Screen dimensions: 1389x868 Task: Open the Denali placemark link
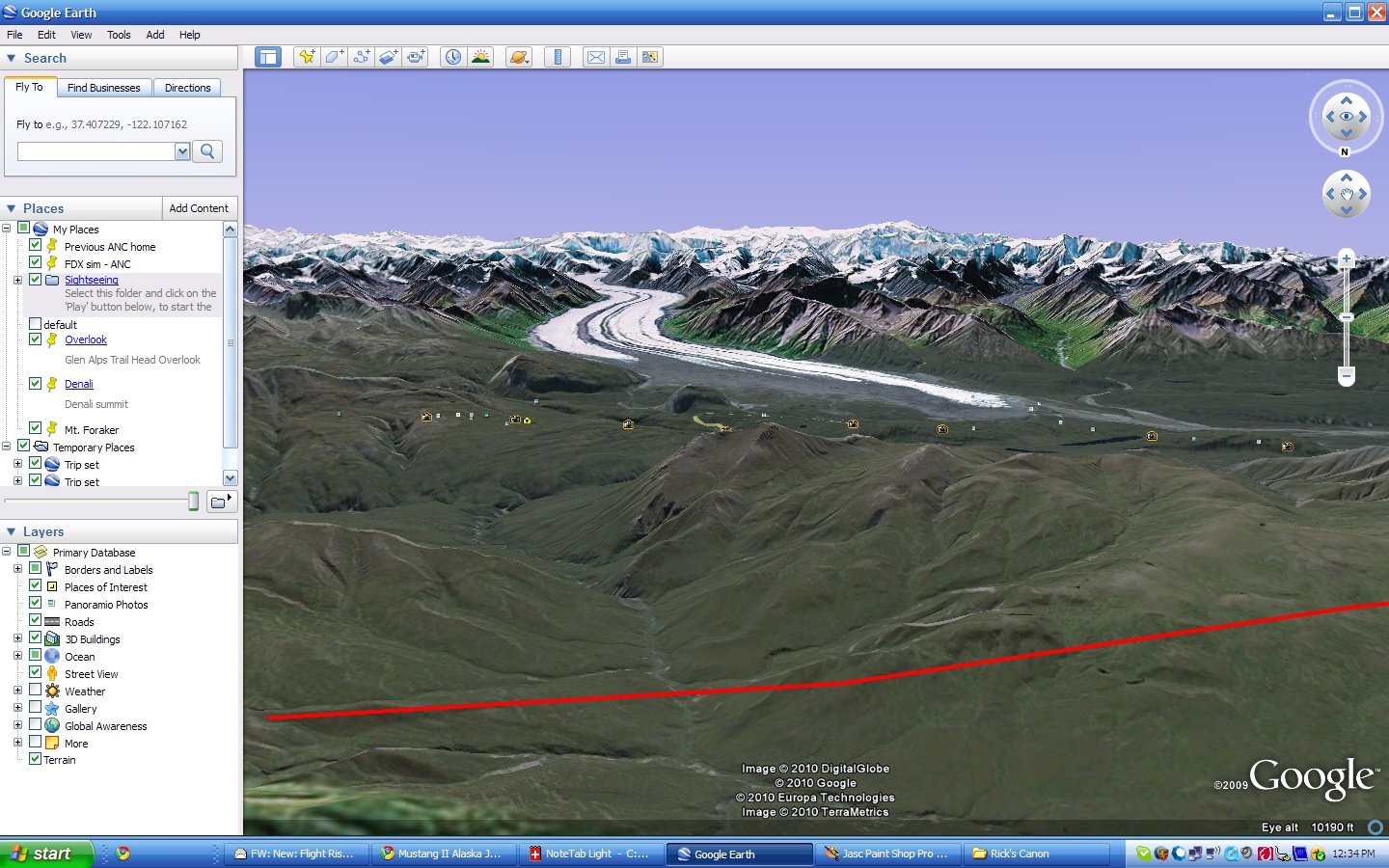pyautogui.click(x=79, y=384)
